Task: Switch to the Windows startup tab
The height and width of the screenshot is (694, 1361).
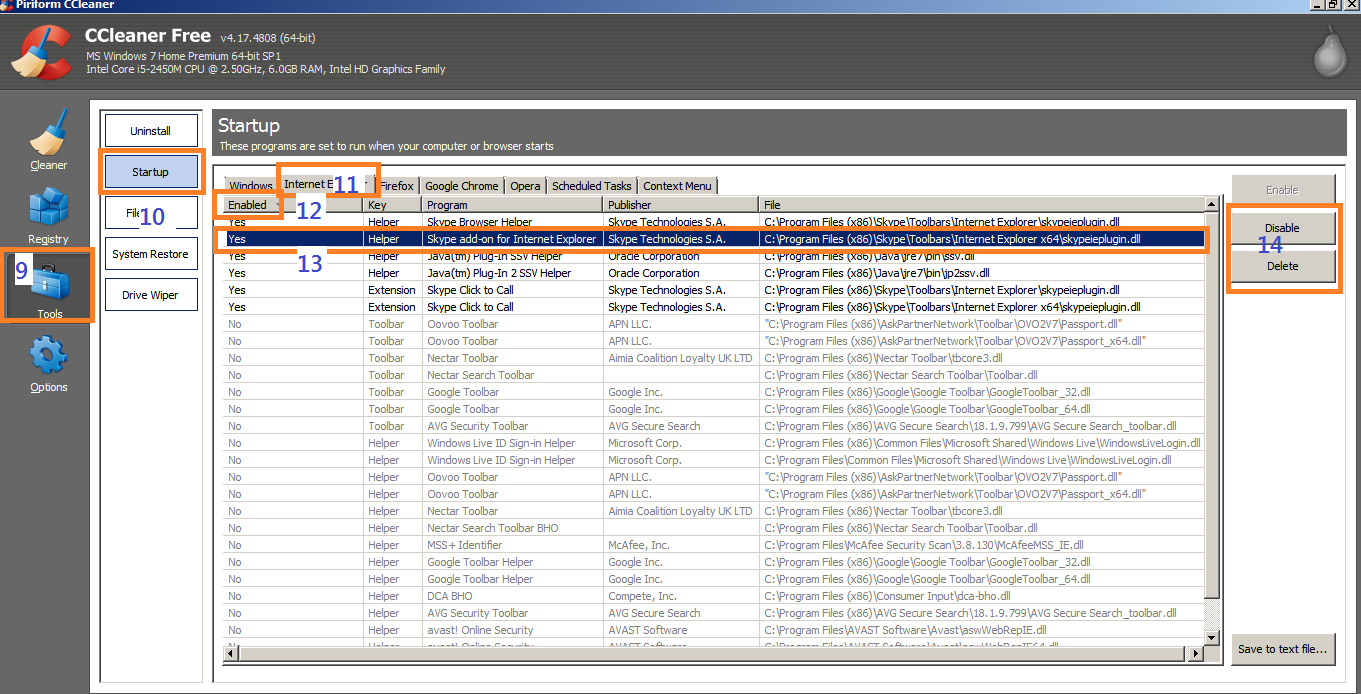Action: tap(250, 186)
